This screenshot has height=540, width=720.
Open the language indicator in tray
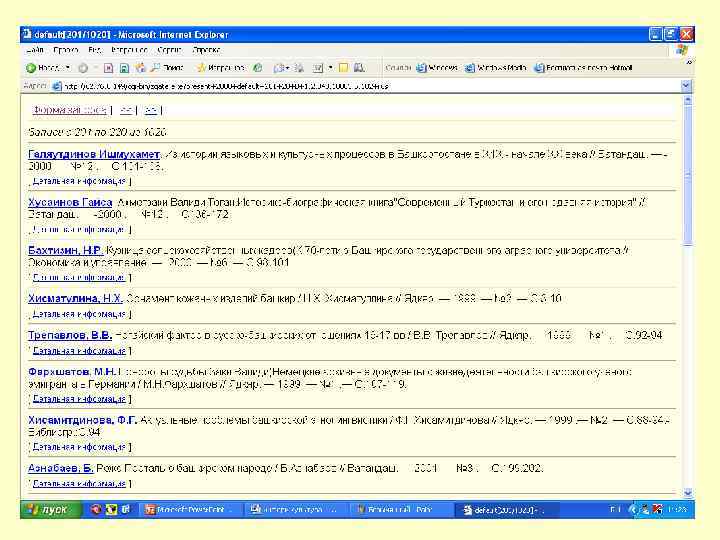pos(615,509)
